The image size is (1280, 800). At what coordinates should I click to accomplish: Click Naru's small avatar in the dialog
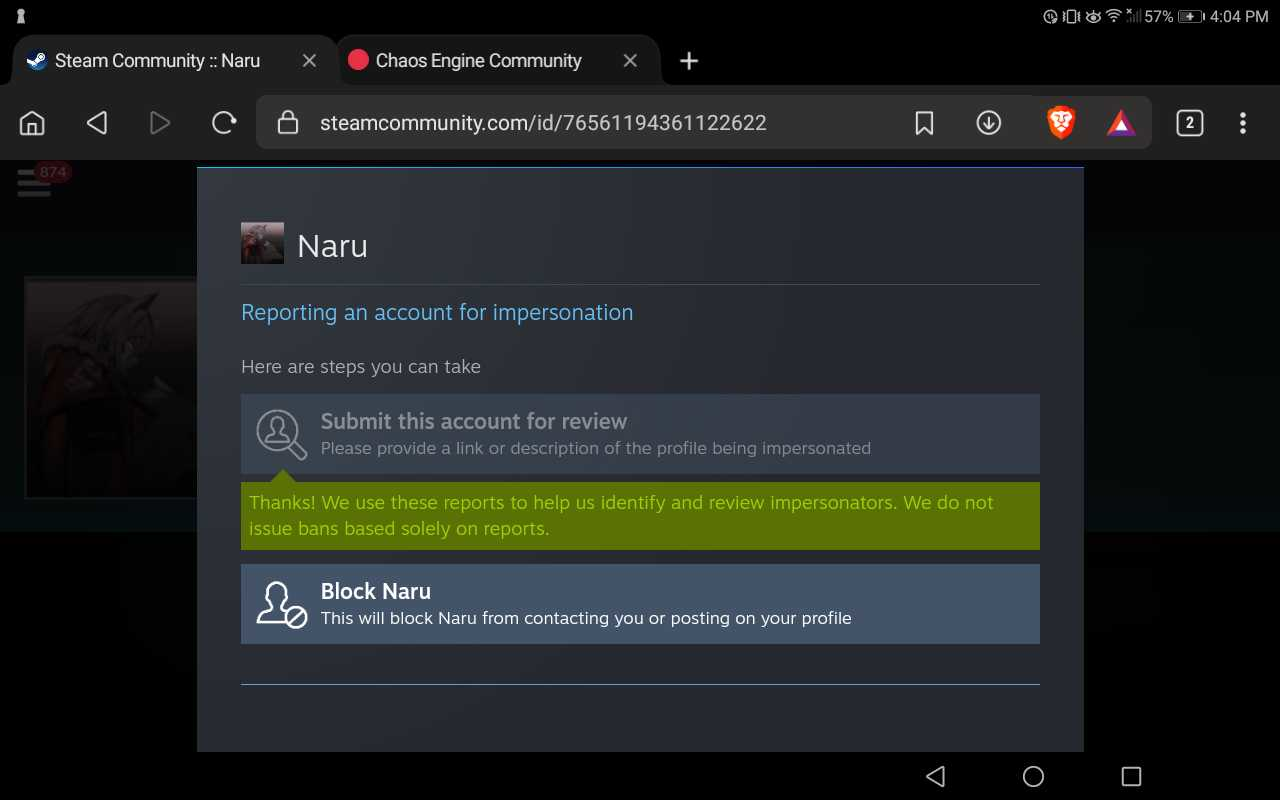click(262, 243)
